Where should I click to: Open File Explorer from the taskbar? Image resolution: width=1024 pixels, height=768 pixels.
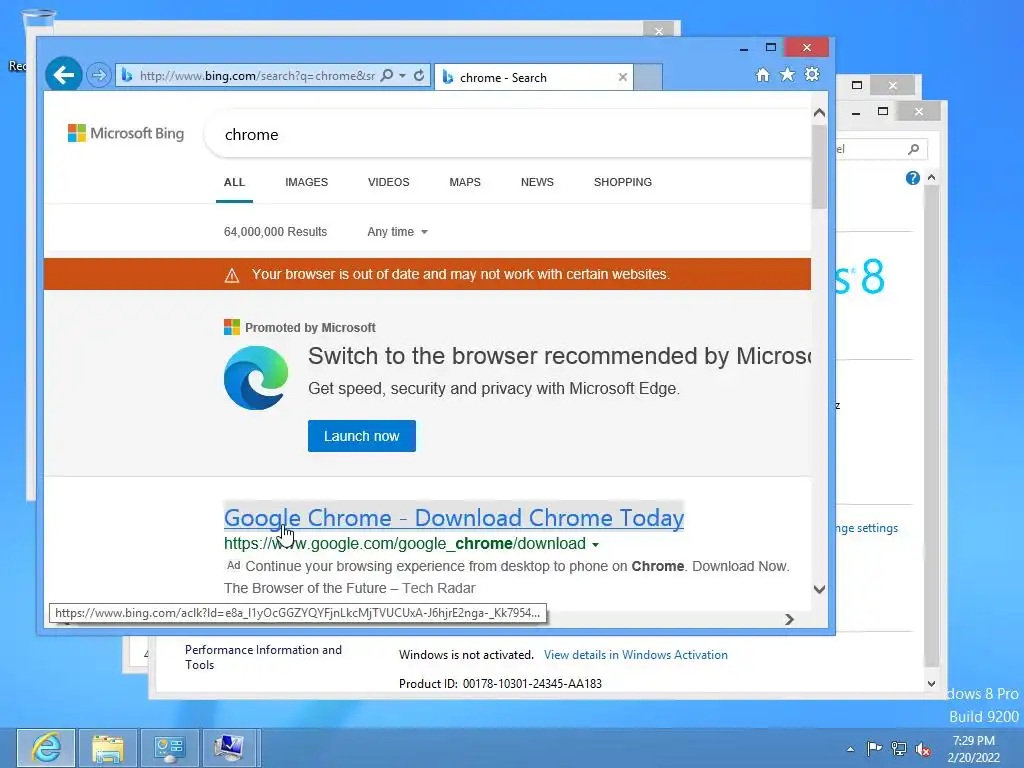pos(108,748)
